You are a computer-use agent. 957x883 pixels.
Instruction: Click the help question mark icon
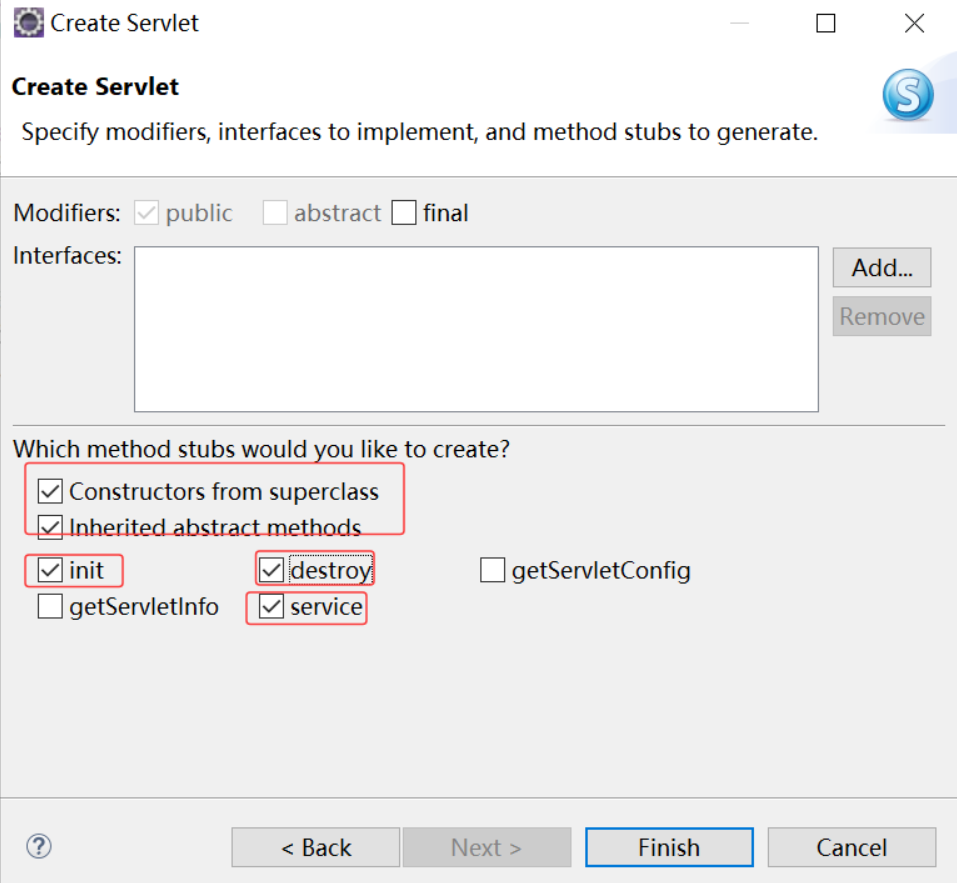39,846
